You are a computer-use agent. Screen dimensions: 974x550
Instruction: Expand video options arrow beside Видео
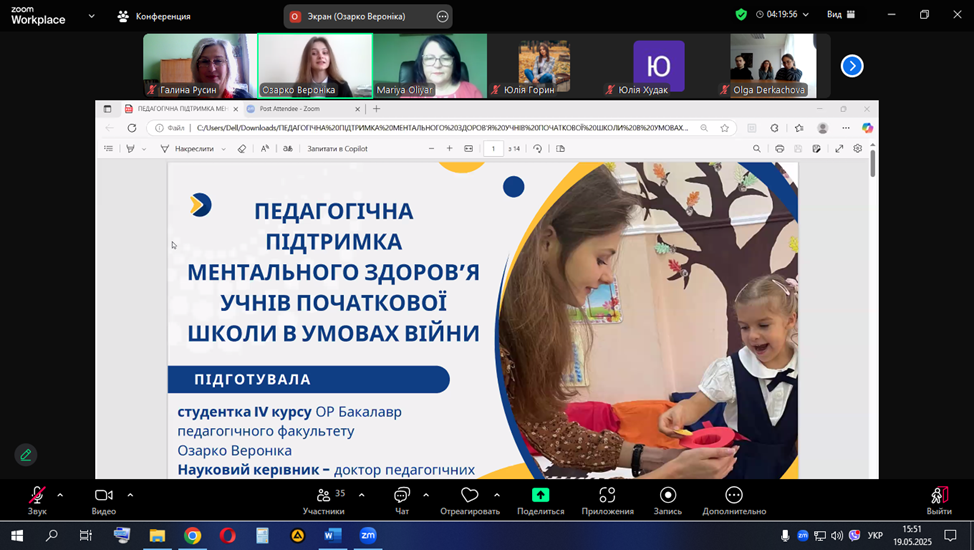tap(130, 494)
